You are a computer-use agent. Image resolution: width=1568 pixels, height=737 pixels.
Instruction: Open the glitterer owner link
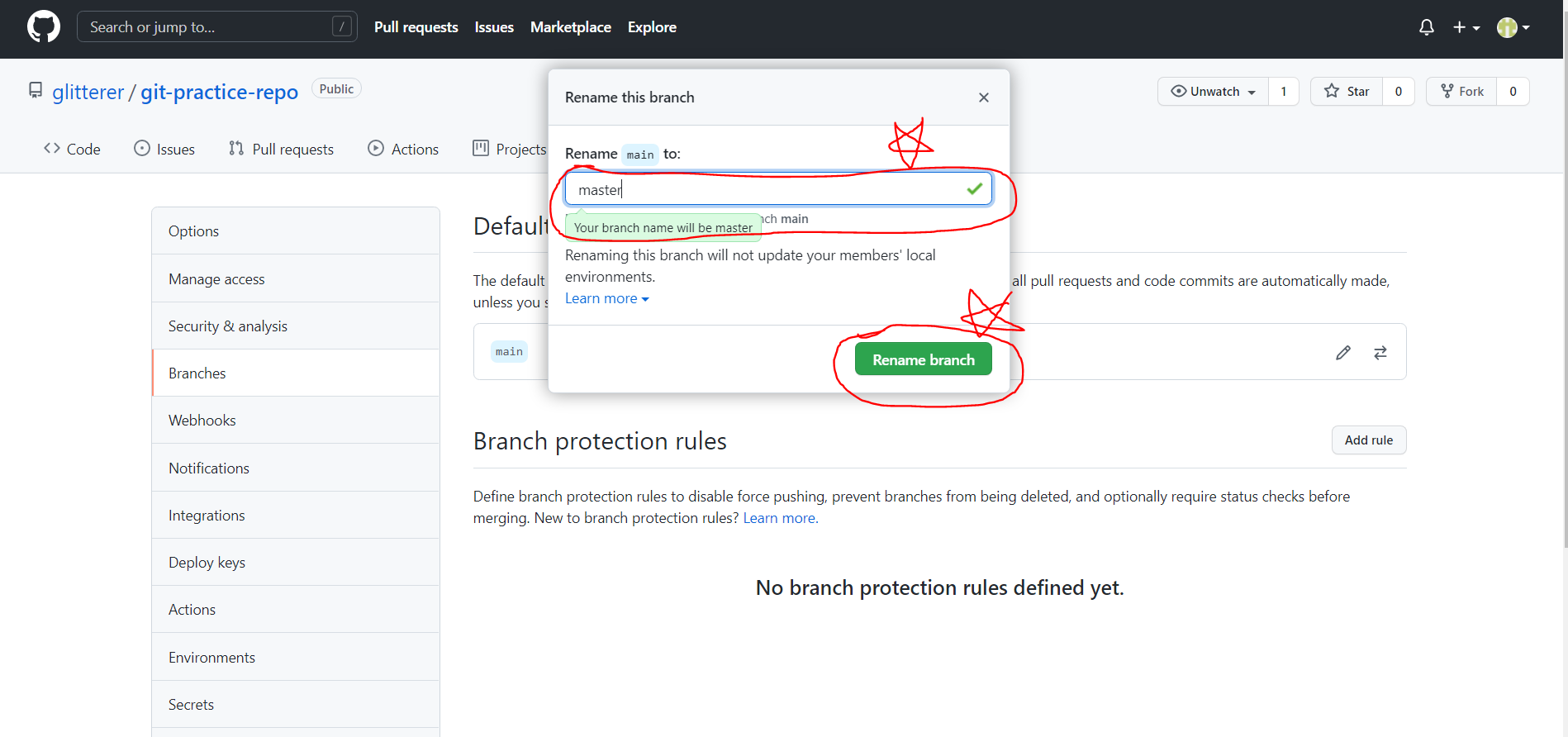coord(88,92)
